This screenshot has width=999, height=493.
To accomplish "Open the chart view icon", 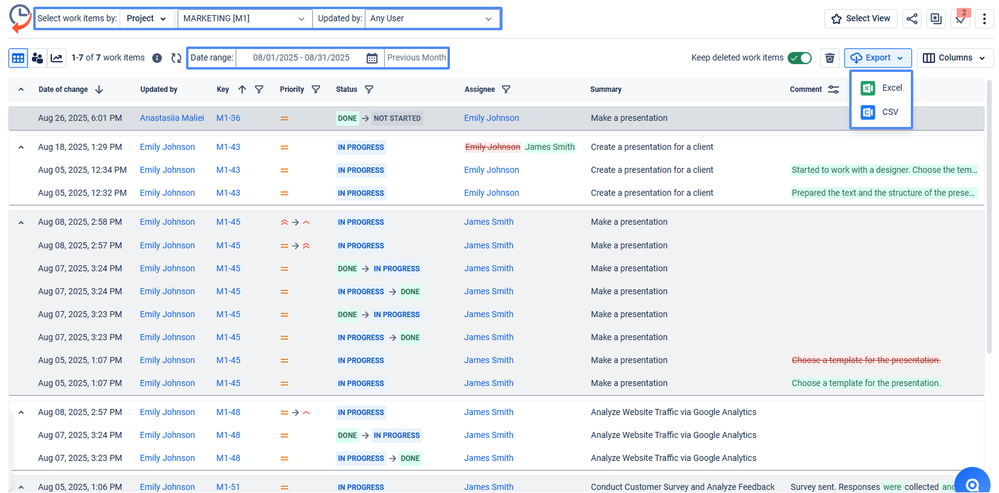I will click(x=56, y=58).
